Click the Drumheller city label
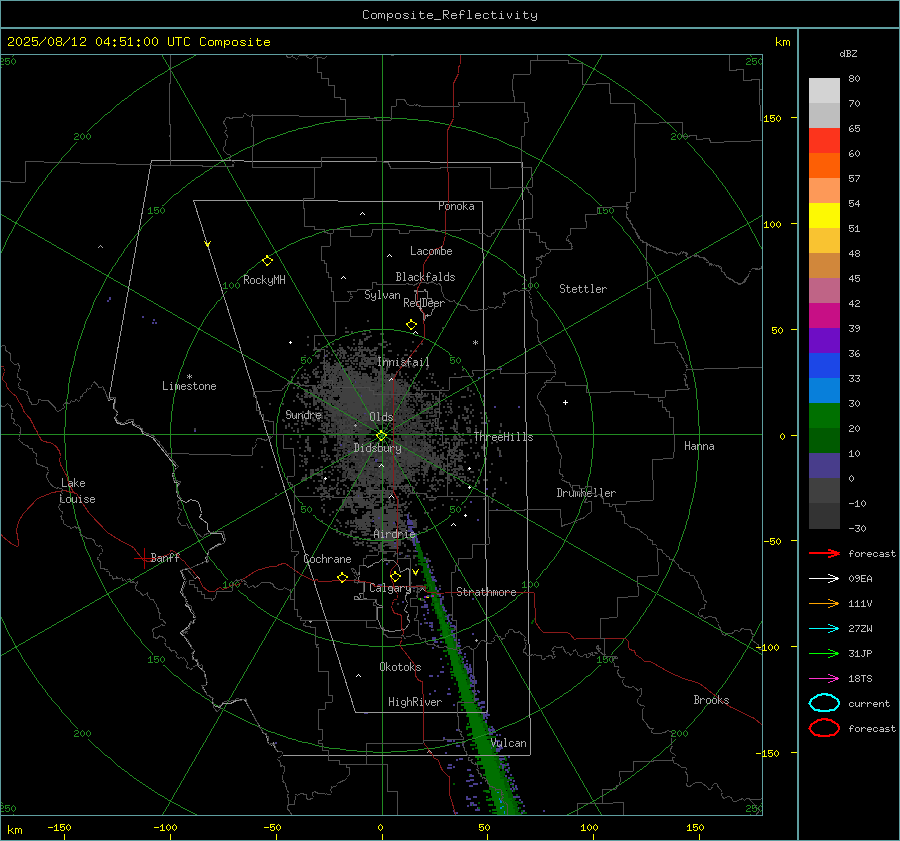The image size is (900, 841). tap(586, 493)
